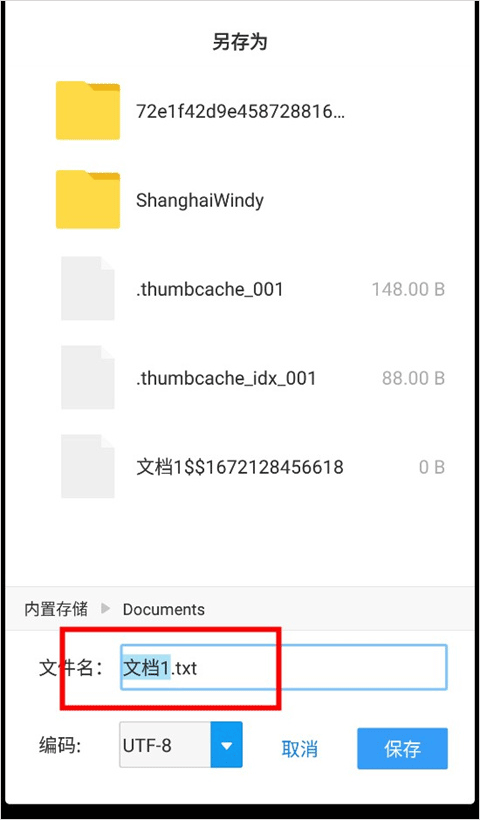The height and width of the screenshot is (820, 480).
Task: Select the .thumbcache_idx_001 file icon
Action: 88,377
